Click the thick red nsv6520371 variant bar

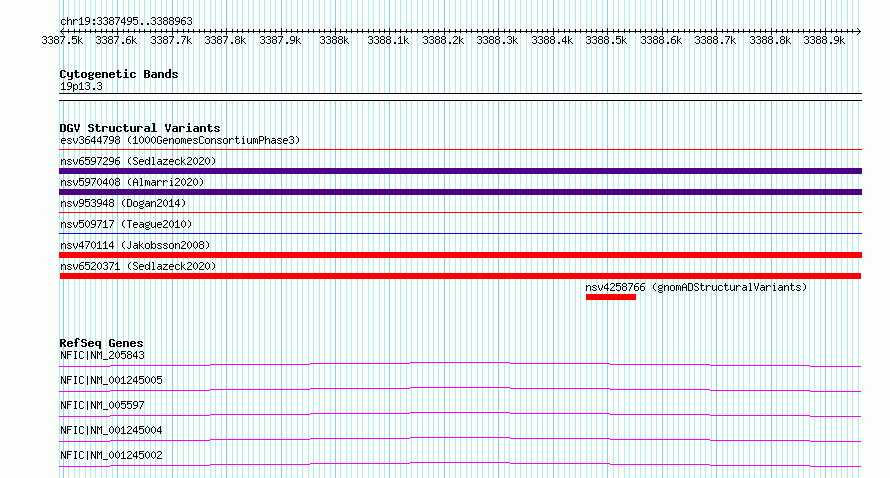point(460,276)
